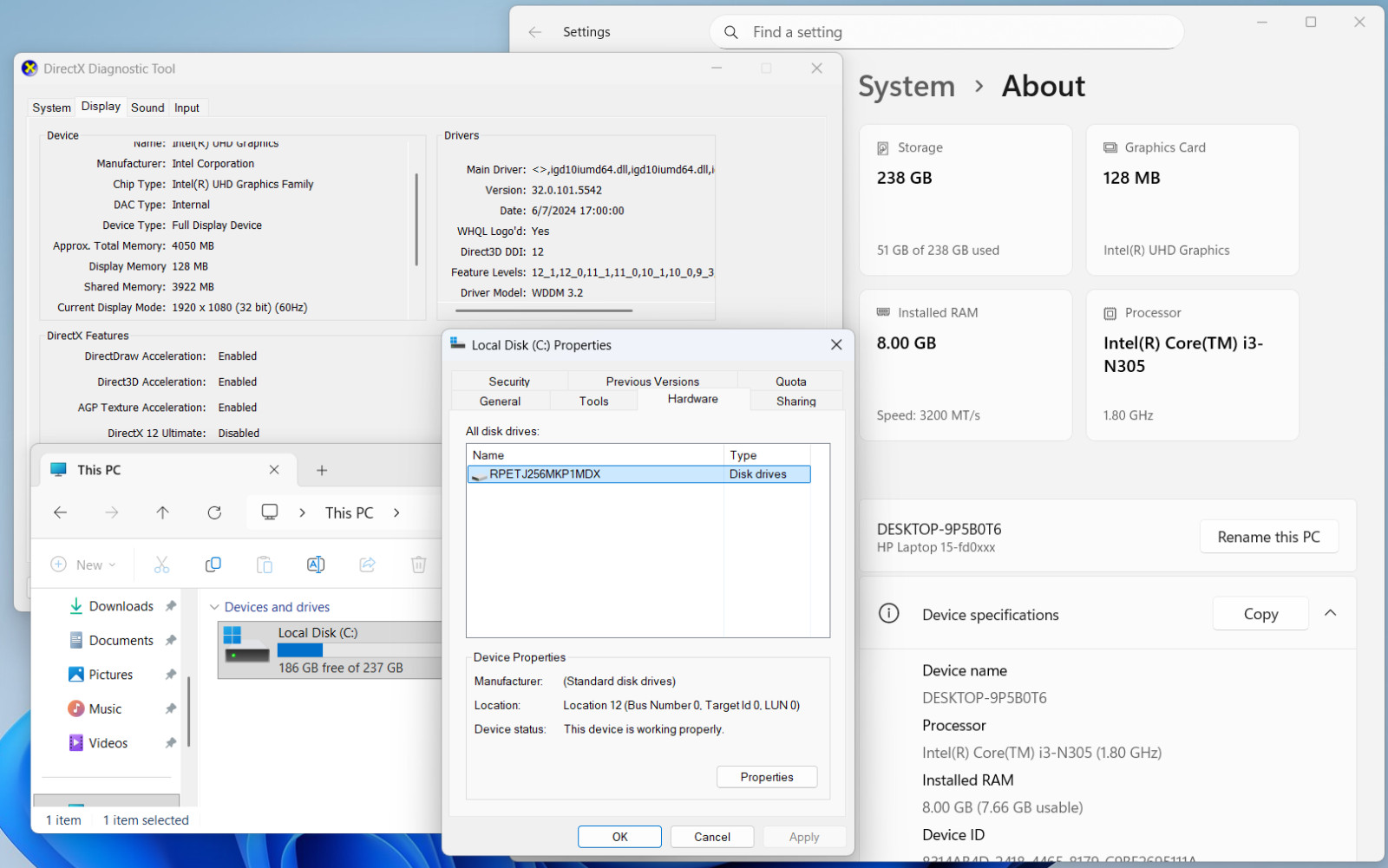Close the Local Disk (C:) Properties dialog
The width and height of the screenshot is (1388, 868).
click(x=836, y=345)
